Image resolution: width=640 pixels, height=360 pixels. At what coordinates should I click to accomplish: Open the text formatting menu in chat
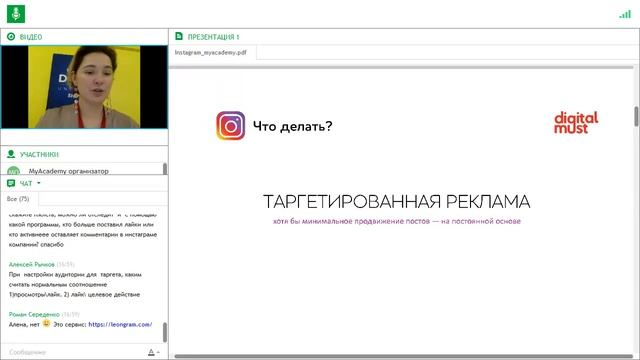coord(153,352)
